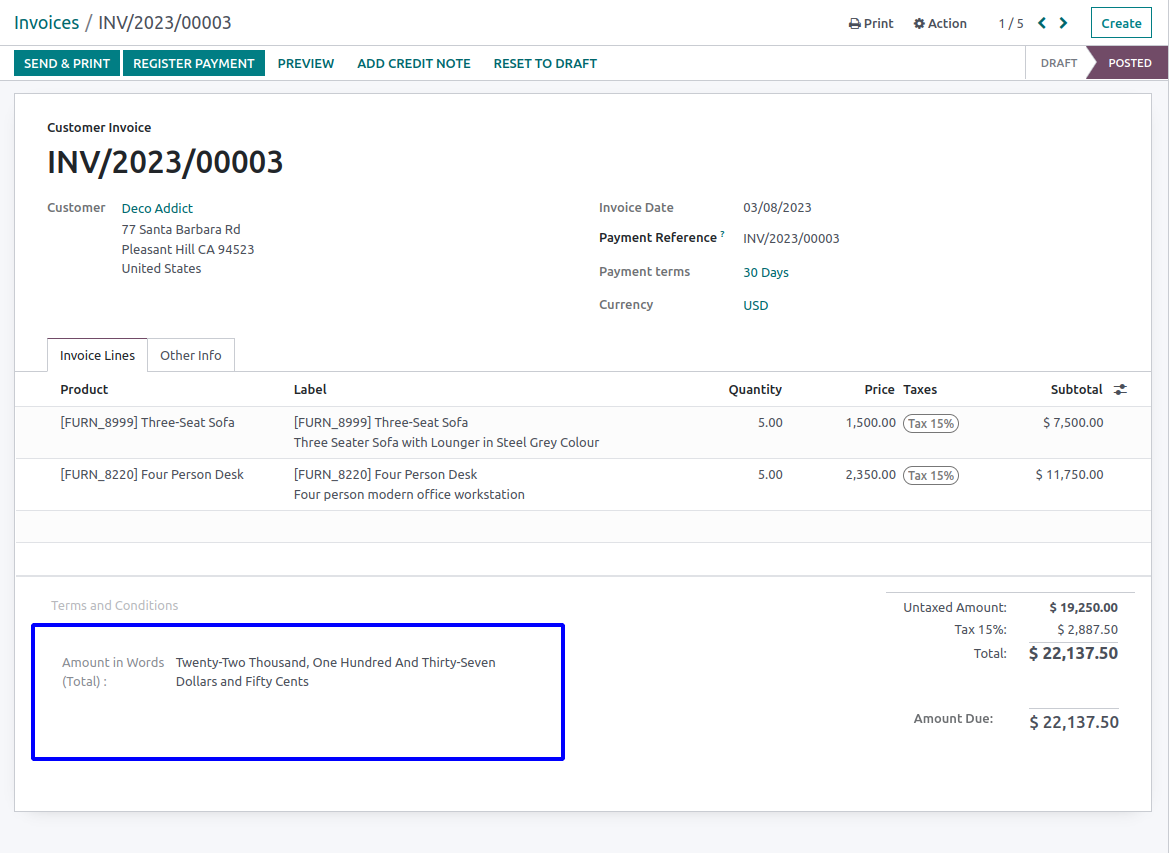Image resolution: width=1169 pixels, height=853 pixels.
Task: Open invoice Preview
Action: coord(306,63)
